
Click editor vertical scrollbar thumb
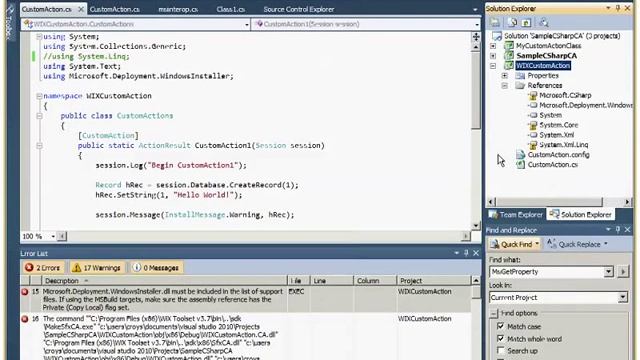(x=476, y=90)
